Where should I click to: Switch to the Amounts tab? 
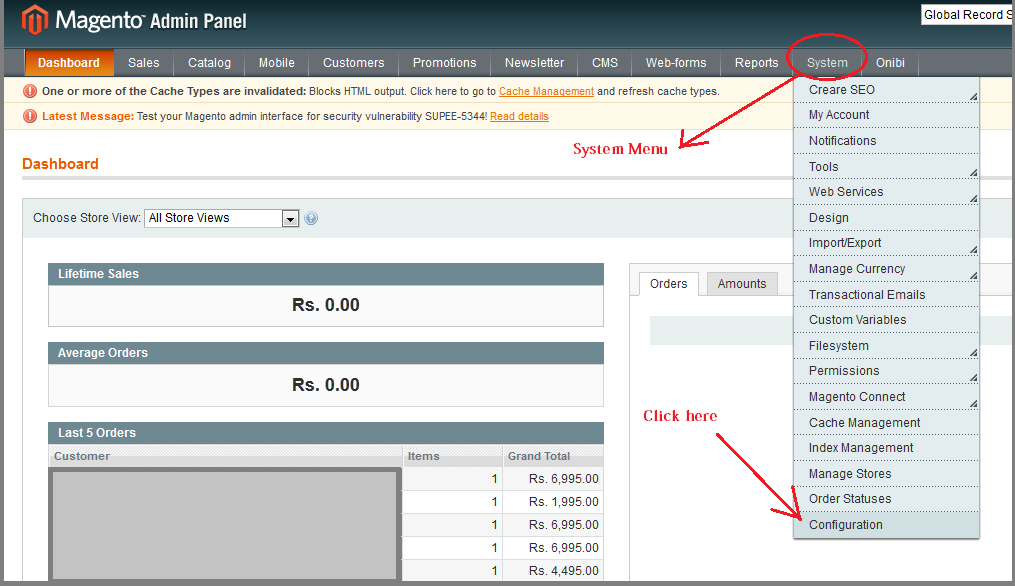click(x=742, y=284)
